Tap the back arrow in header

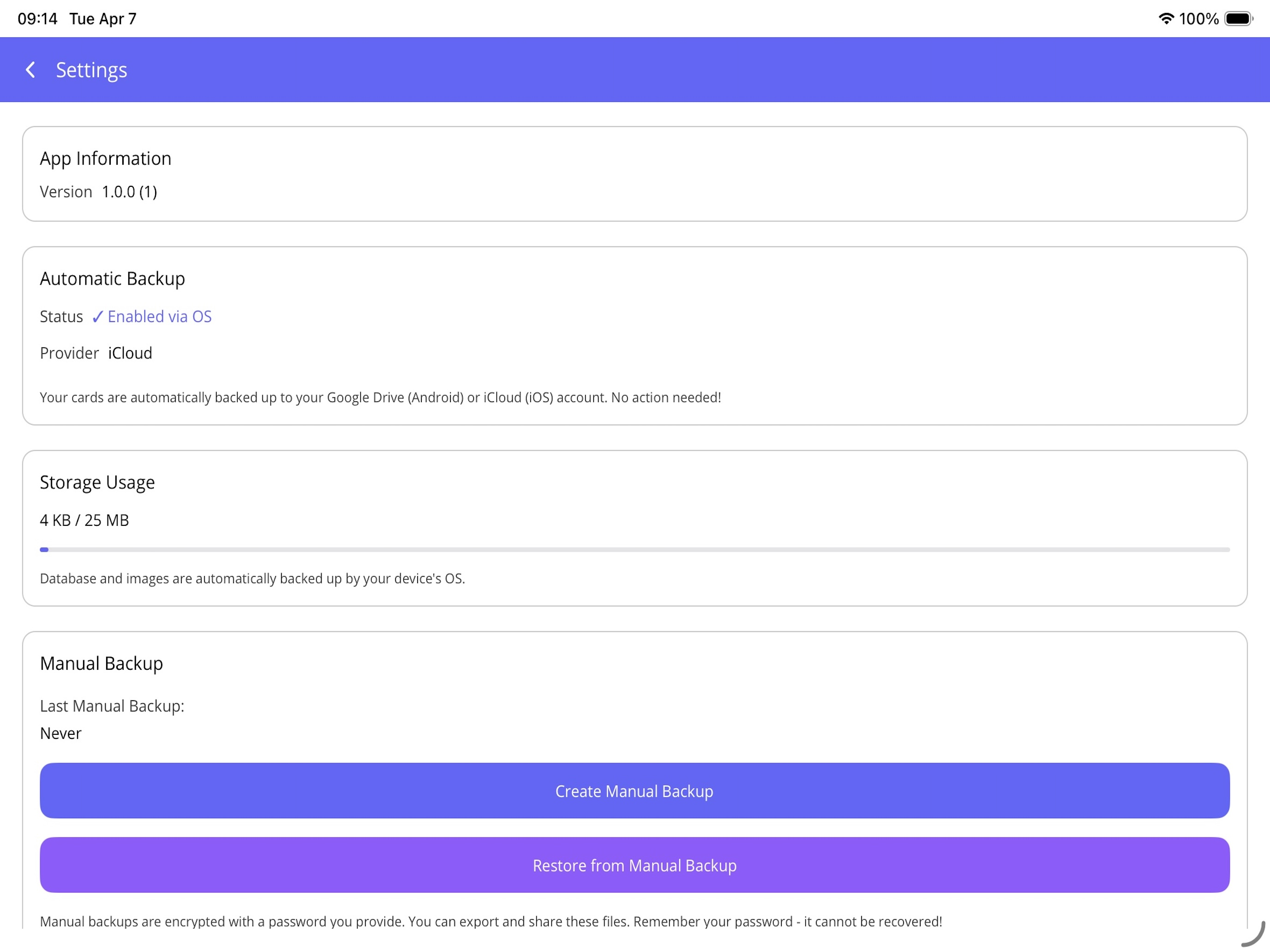30,70
